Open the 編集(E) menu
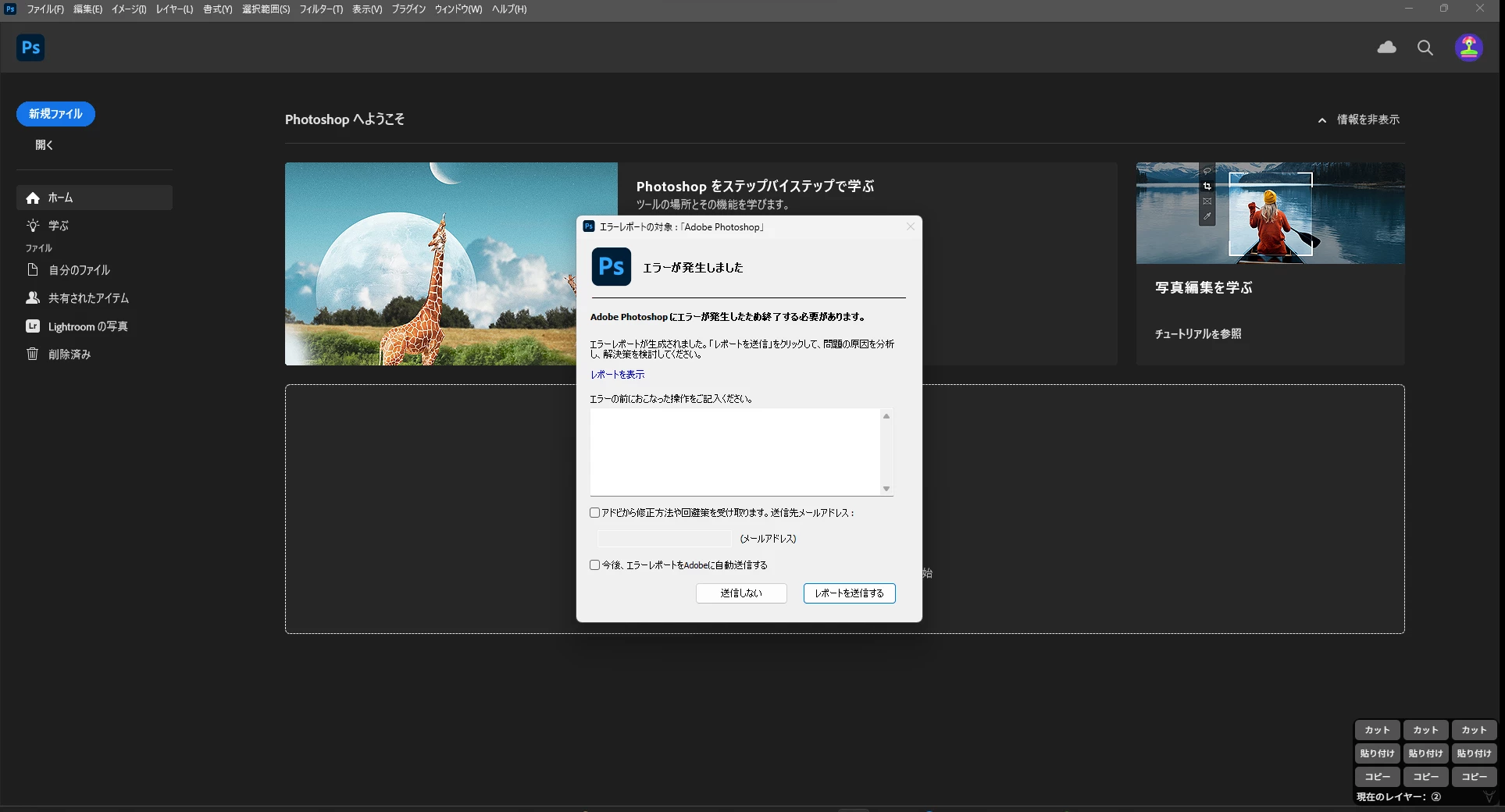Image resolution: width=1505 pixels, height=812 pixels. [87, 9]
